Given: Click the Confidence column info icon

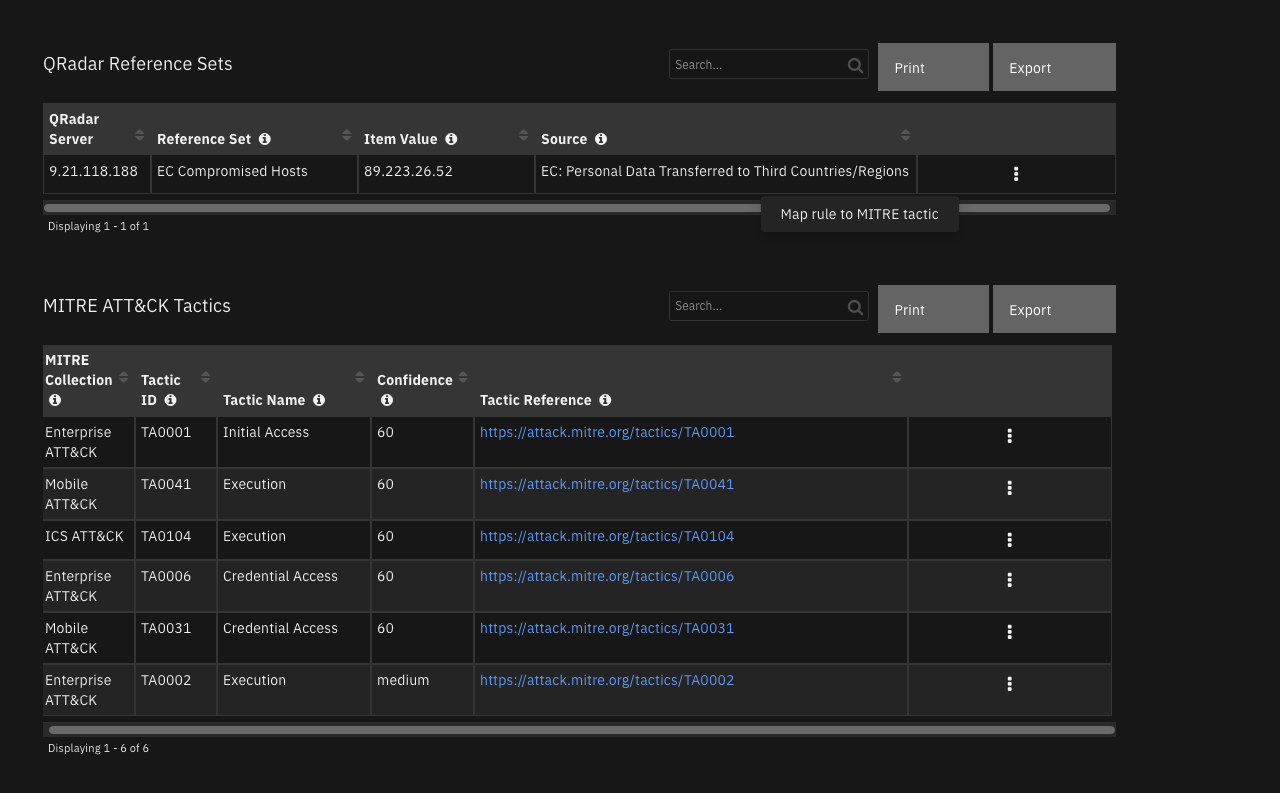Looking at the screenshot, I should pyautogui.click(x=387, y=400).
